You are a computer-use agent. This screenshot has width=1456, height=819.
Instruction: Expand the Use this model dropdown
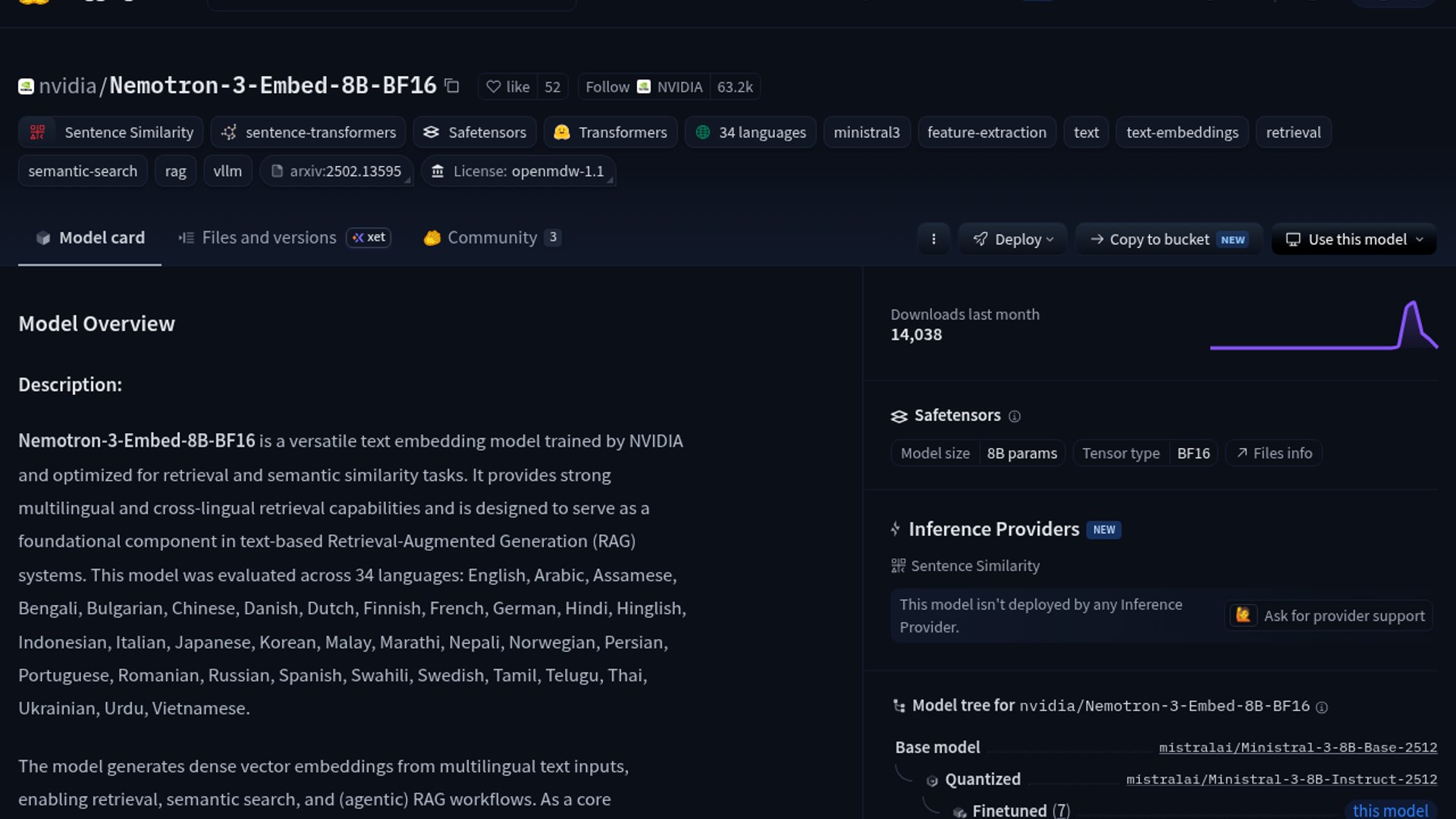[x=1354, y=239]
